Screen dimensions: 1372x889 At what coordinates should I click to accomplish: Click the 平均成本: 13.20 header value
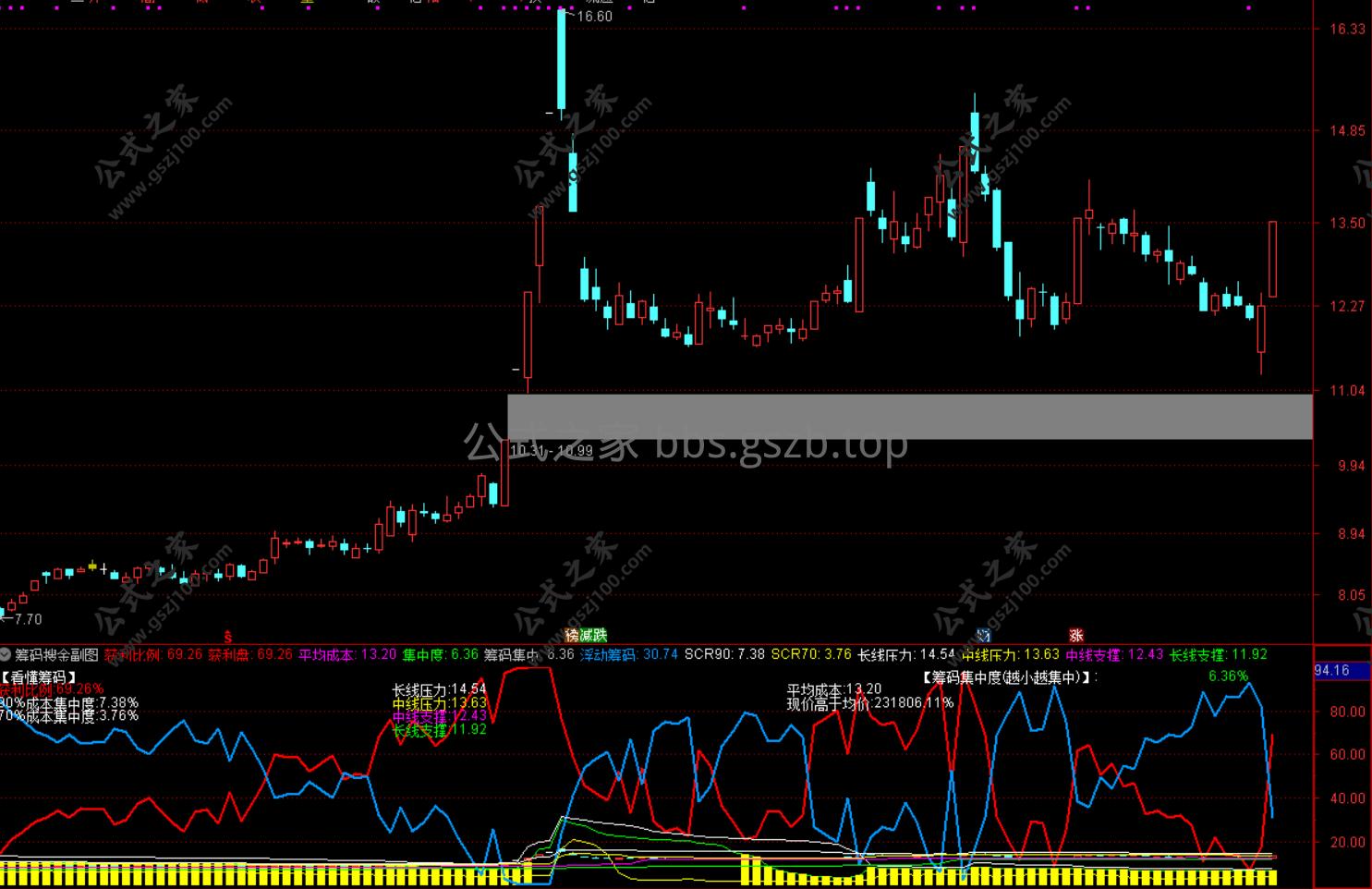pyautogui.click(x=347, y=655)
